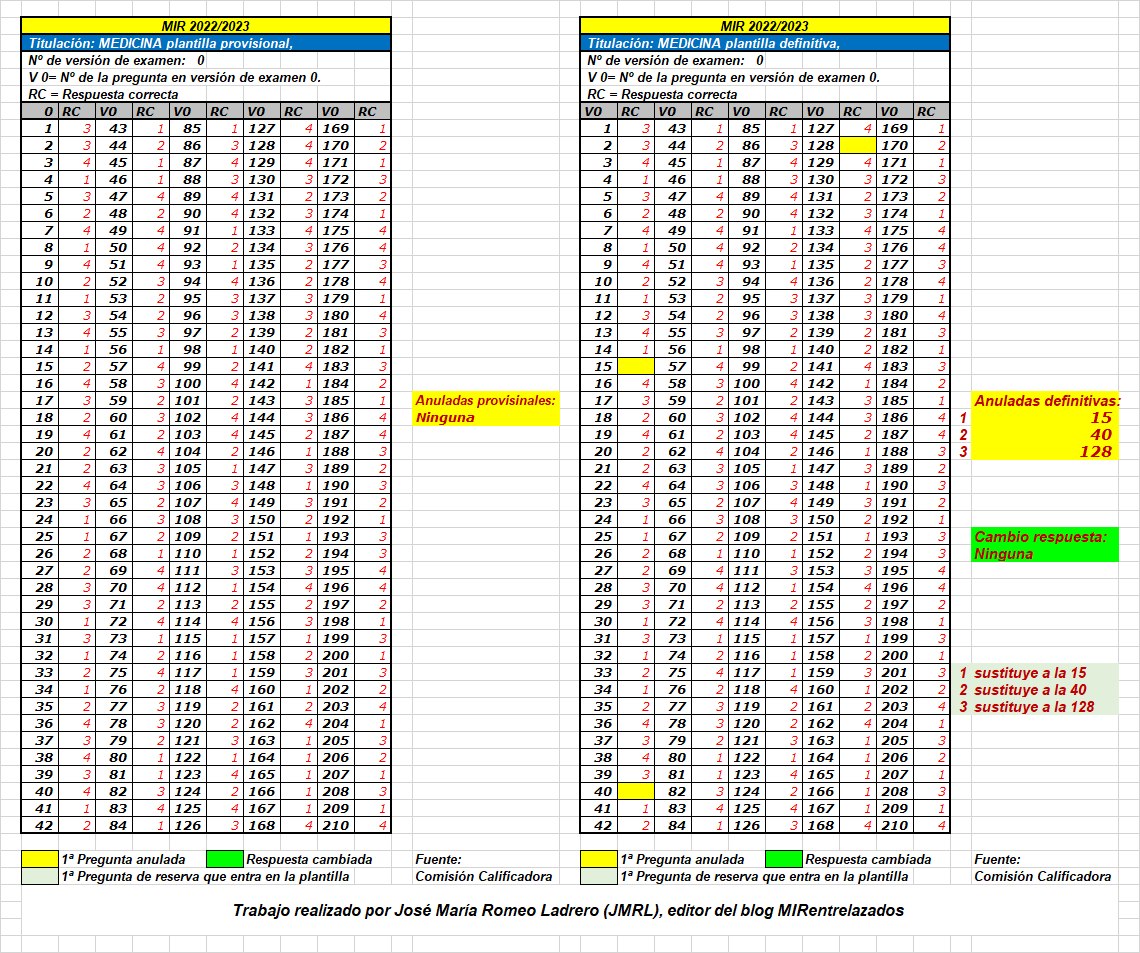Click 'Ninguna' under Anuladas provisionales

(x=445, y=417)
